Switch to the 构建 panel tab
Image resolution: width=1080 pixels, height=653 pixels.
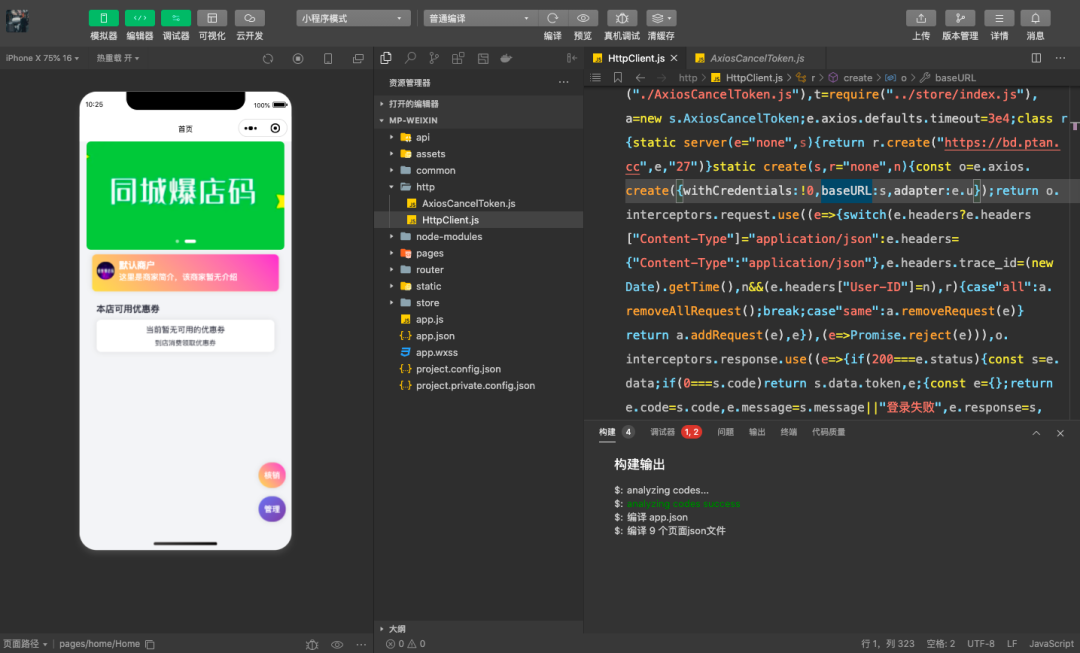pos(607,432)
